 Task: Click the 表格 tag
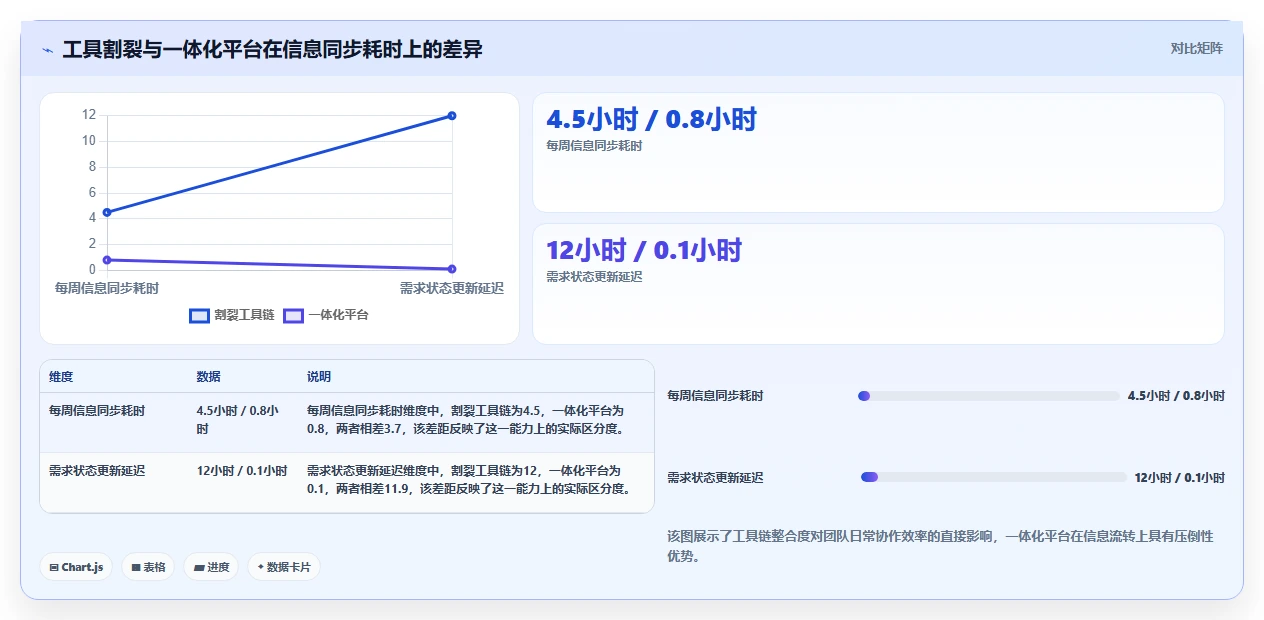tap(148, 567)
